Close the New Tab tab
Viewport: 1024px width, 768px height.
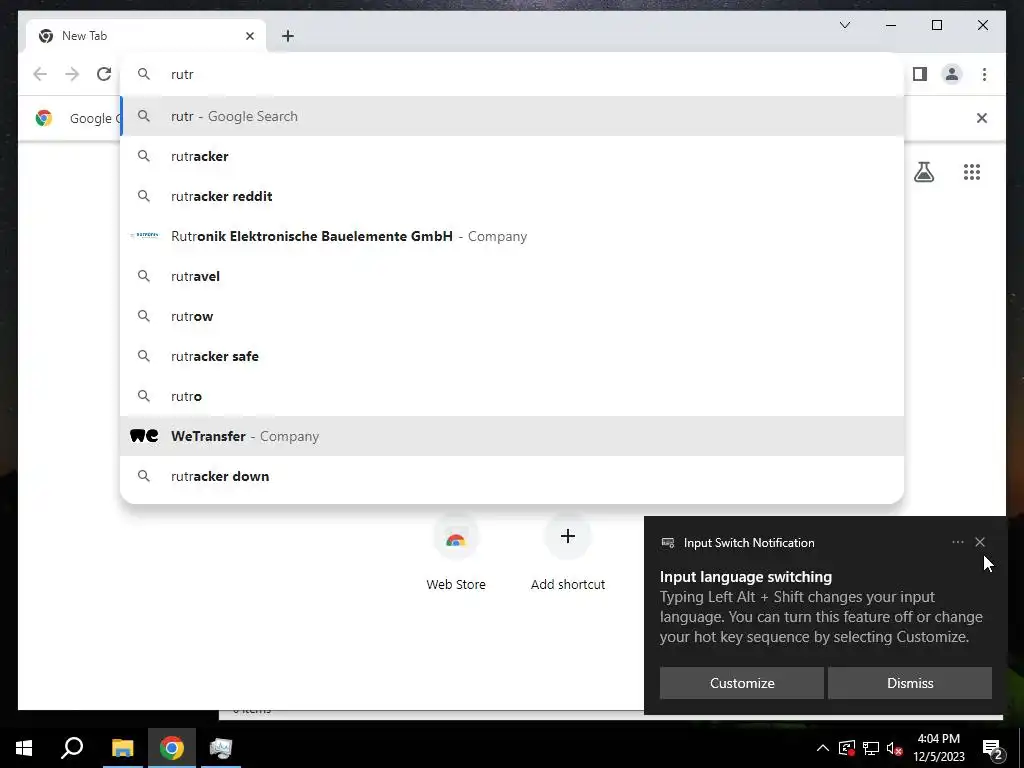point(249,36)
